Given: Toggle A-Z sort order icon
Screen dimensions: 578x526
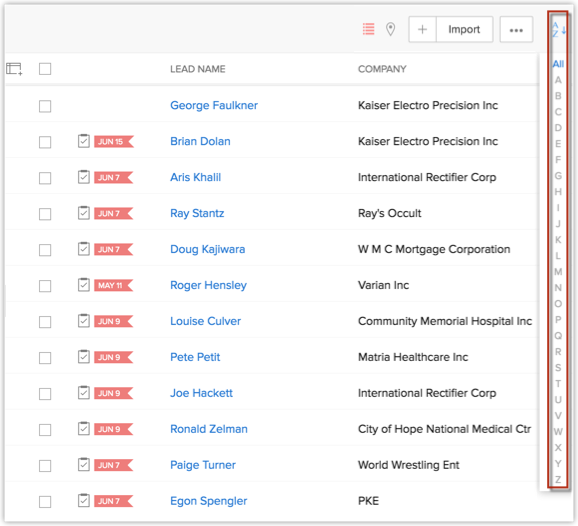Looking at the screenshot, I should pos(559,29).
